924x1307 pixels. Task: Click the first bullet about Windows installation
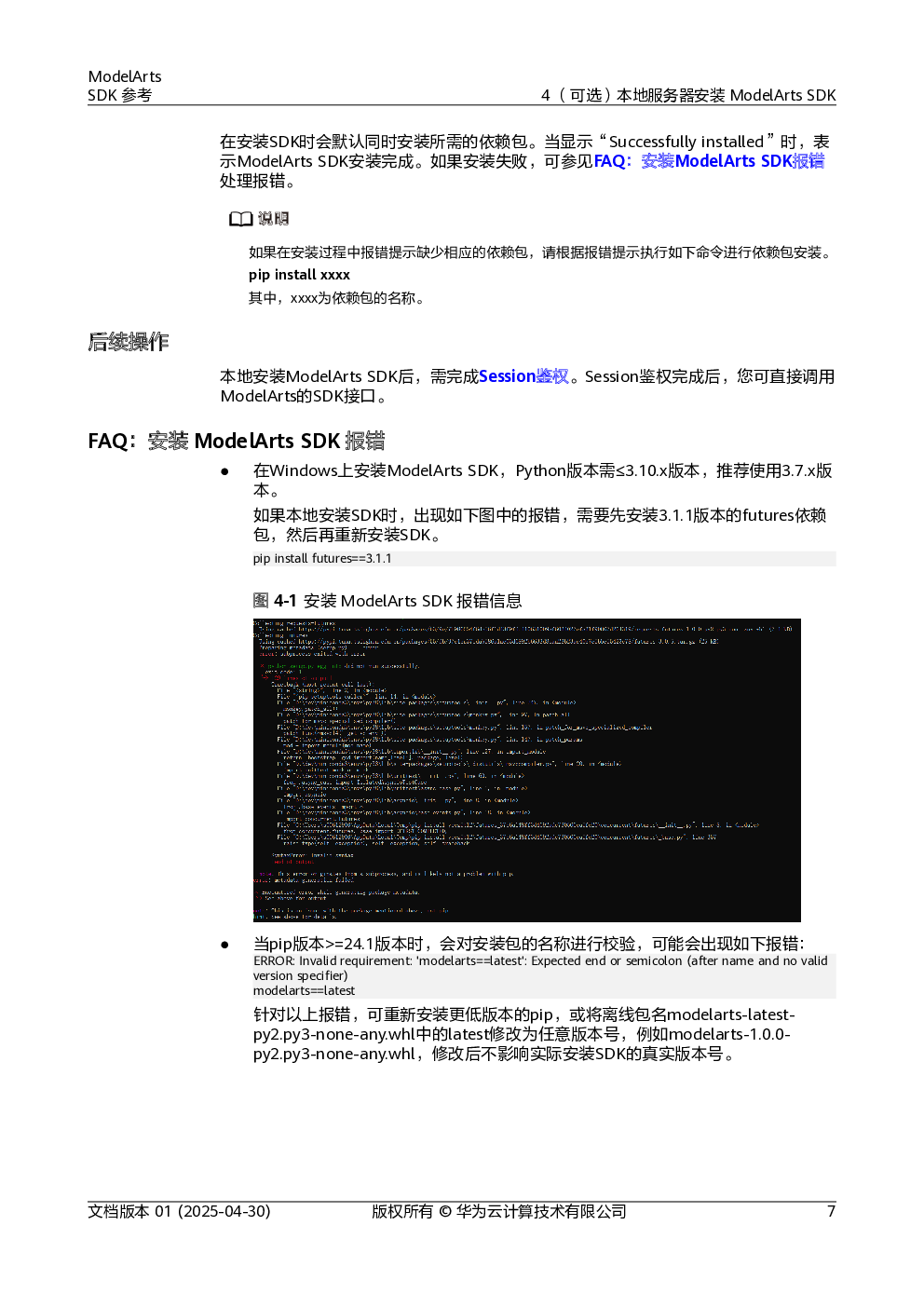pos(544,480)
